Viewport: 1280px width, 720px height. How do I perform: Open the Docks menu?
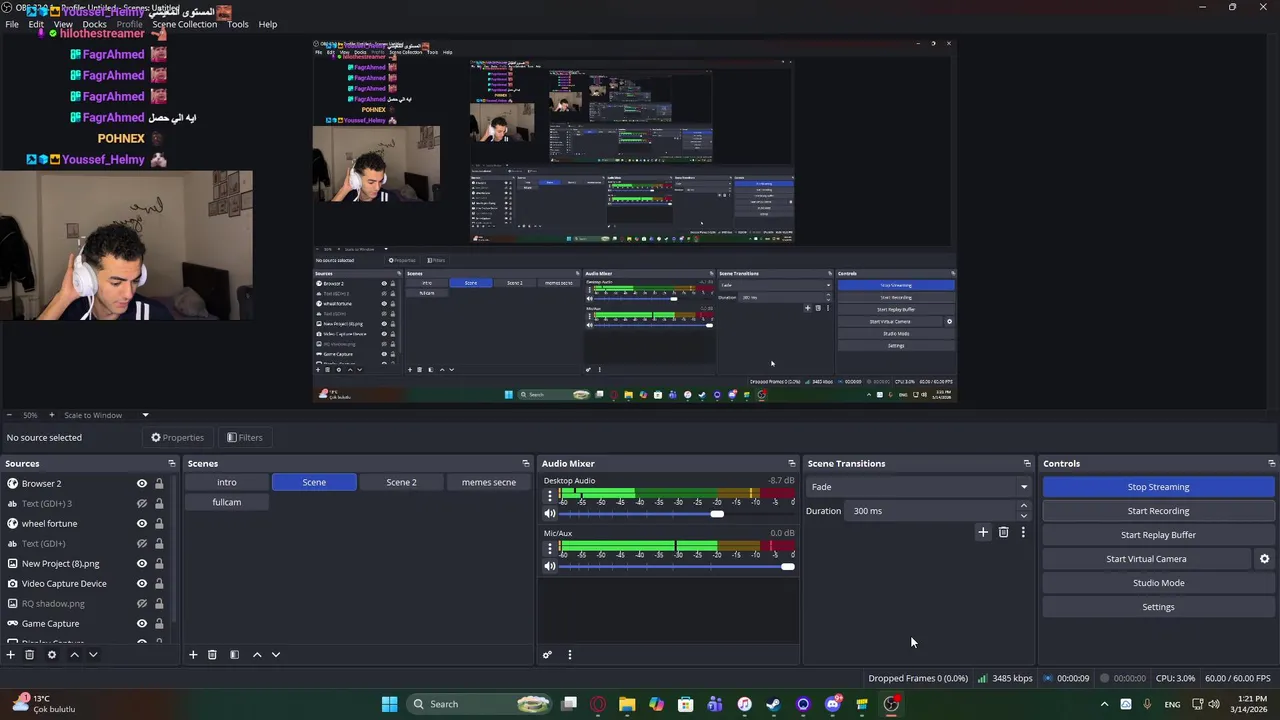tap(94, 24)
